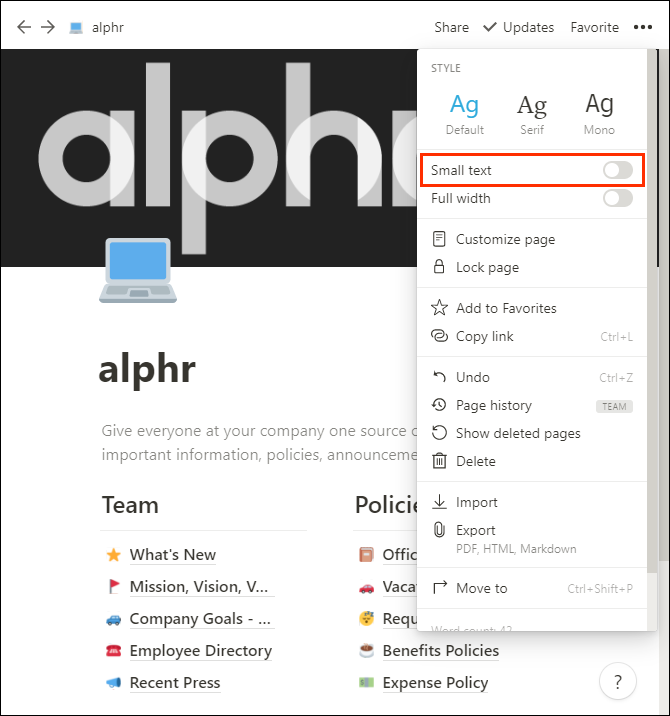Click the star icon Add to Favorites
Image resolution: width=670 pixels, height=716 pixels.
point(439,308)
